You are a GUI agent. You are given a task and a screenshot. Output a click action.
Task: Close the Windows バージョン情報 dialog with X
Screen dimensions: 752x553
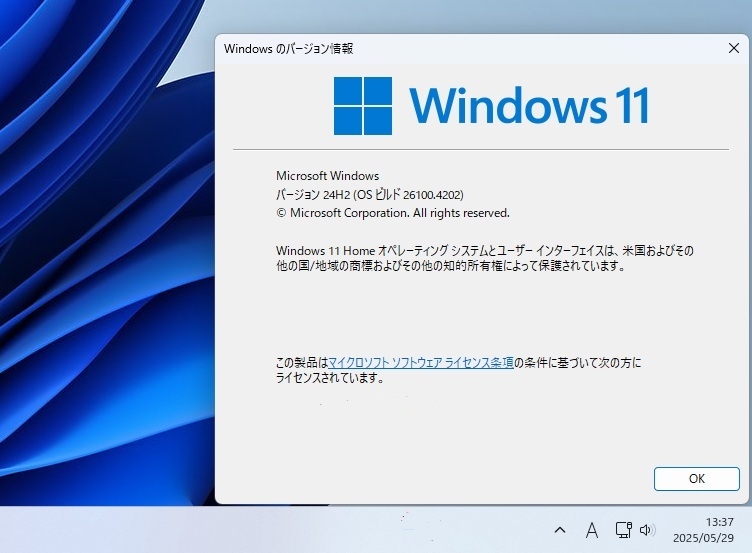pyautogui.click(x=733, y=48)
